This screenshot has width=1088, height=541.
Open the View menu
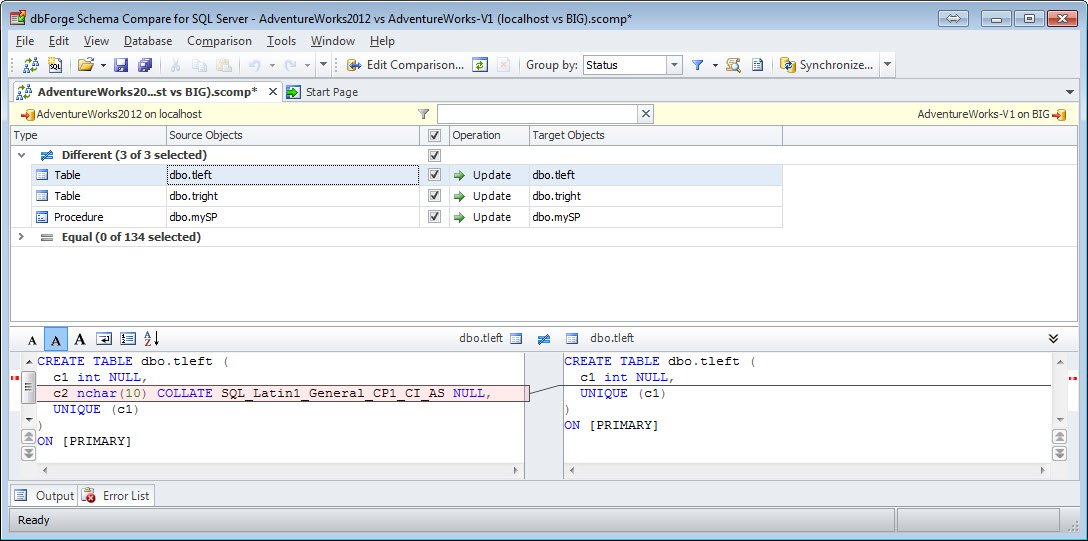(96, 41)
